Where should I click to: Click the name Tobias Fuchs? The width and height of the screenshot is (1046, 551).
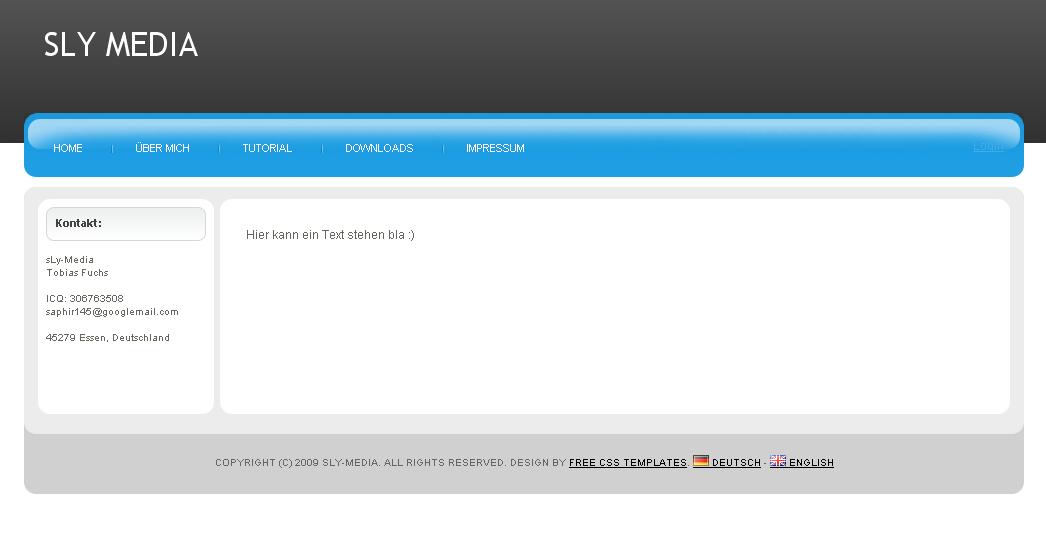77,273
